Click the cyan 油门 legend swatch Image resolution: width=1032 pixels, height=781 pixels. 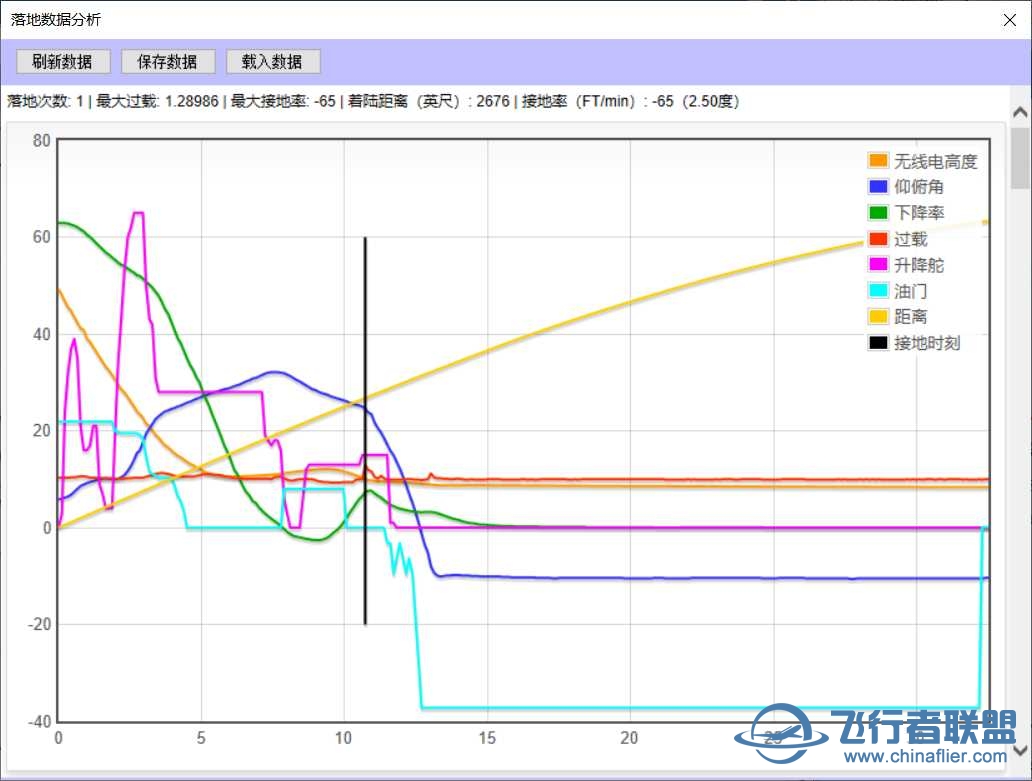click(878, 291)
